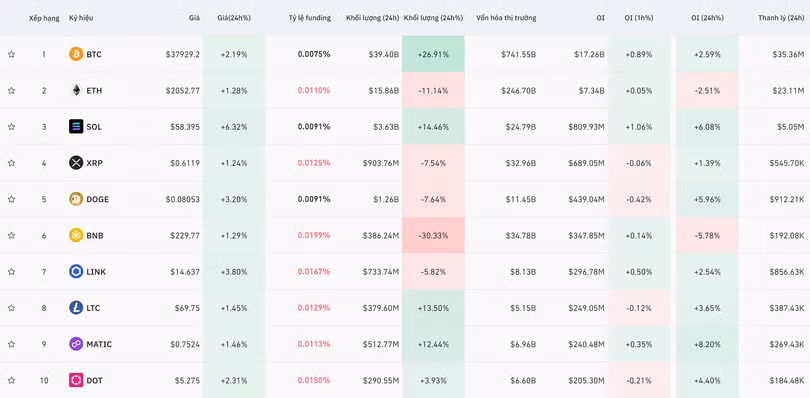
Task: Select DOT open interest $205.30M
Action: coord(587,380)
